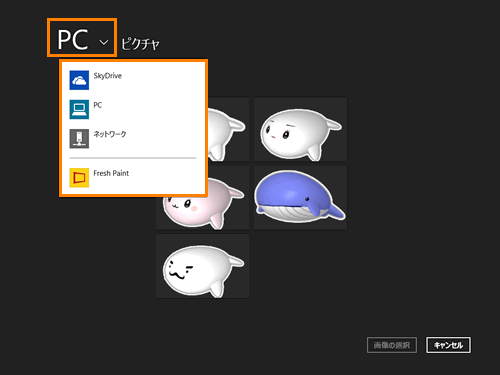Collapse the PC location dropdown chevron

104,42
